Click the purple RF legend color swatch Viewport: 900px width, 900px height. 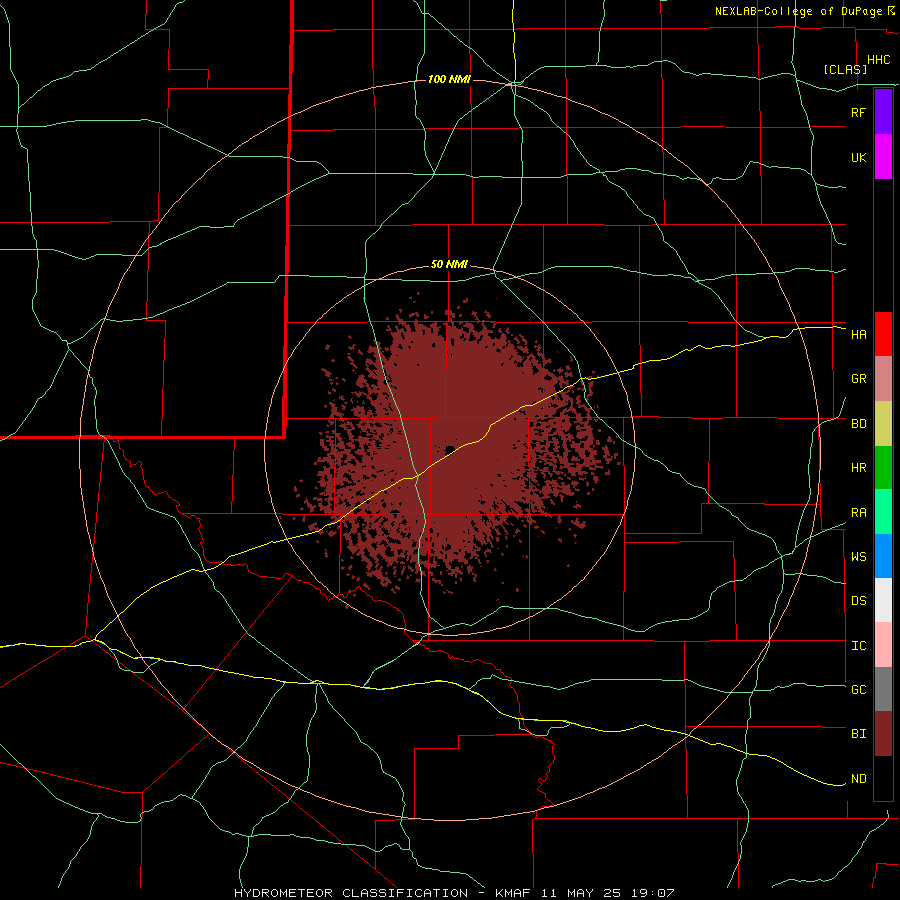[883, 112]
